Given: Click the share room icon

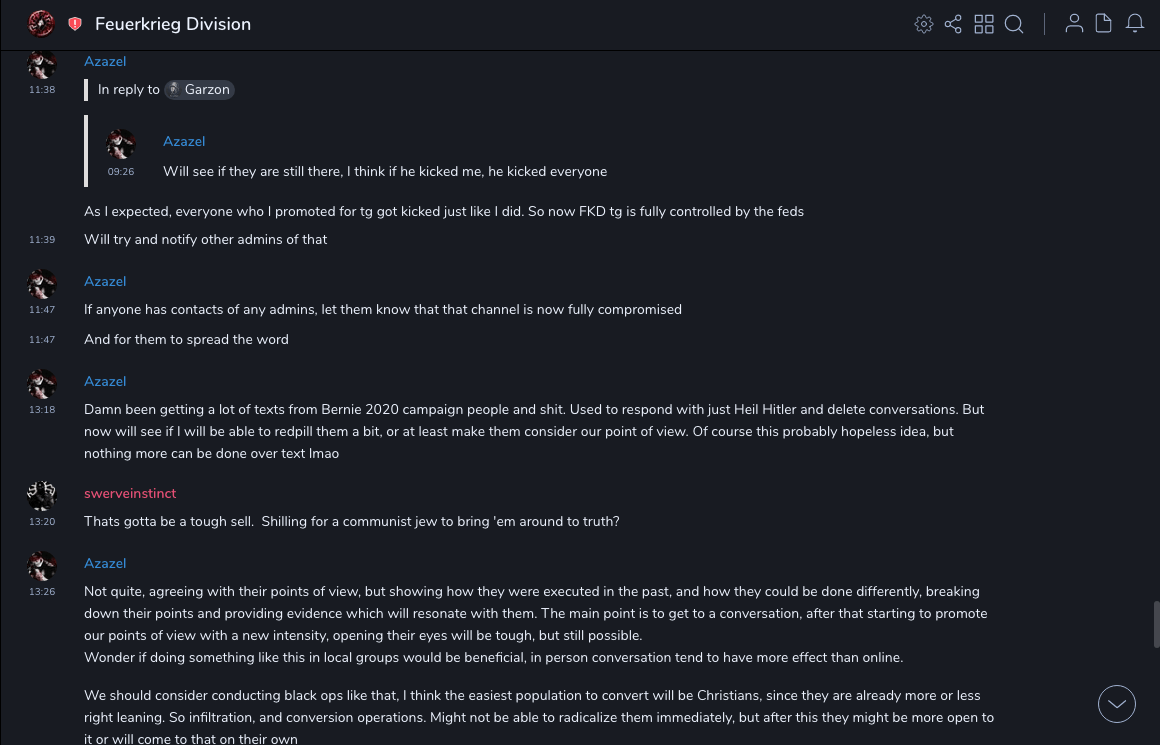Looking at the screenshot, I should 953,24.
